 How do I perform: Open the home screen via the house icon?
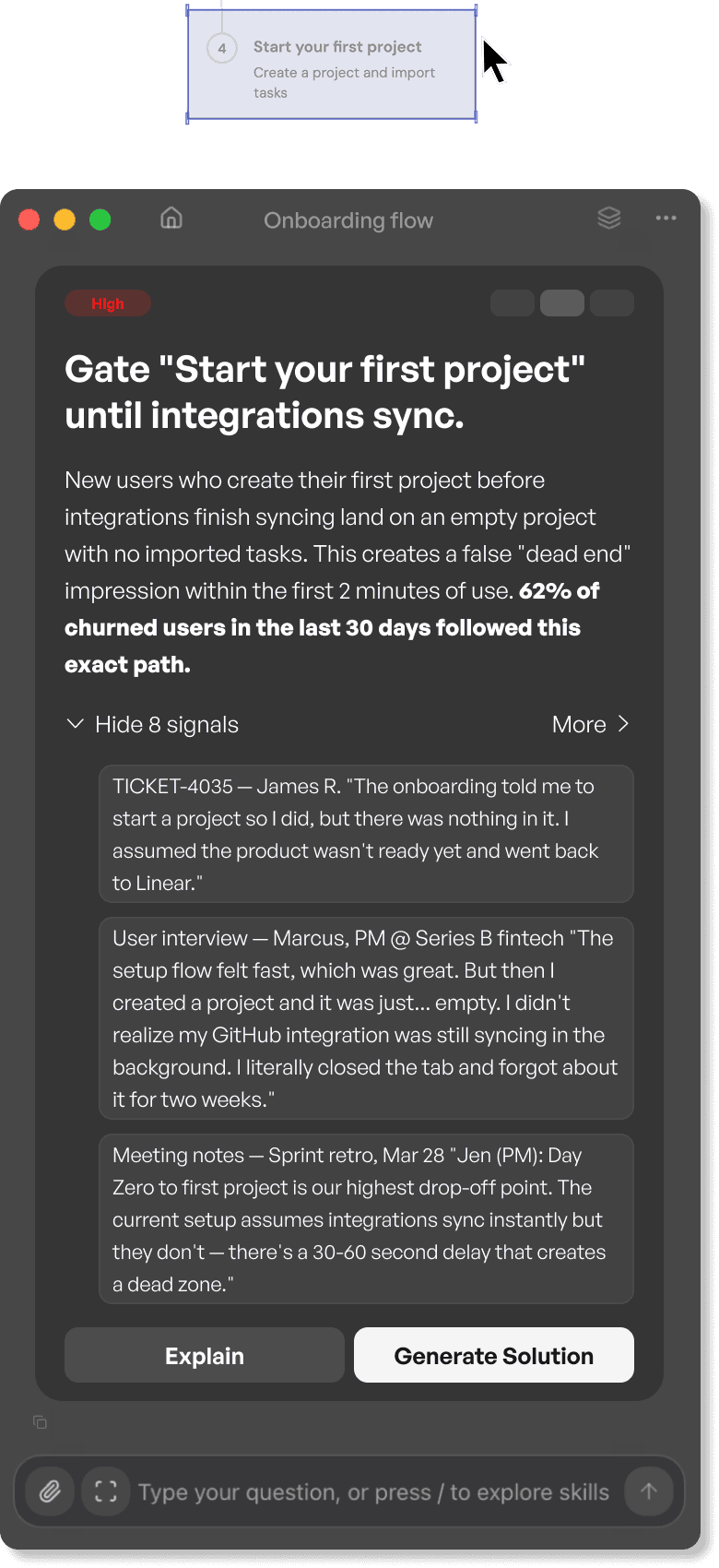[171, 220]
